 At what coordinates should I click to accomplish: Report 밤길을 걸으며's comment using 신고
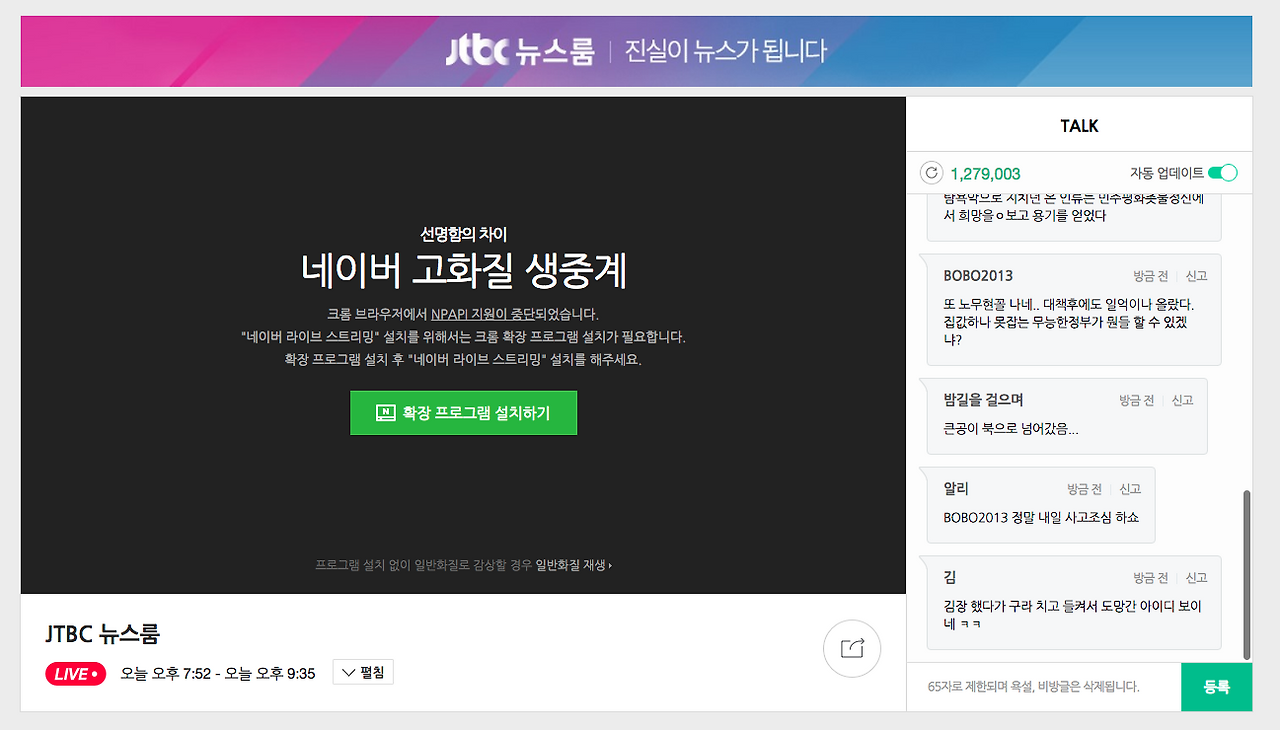click(1182, 399)
